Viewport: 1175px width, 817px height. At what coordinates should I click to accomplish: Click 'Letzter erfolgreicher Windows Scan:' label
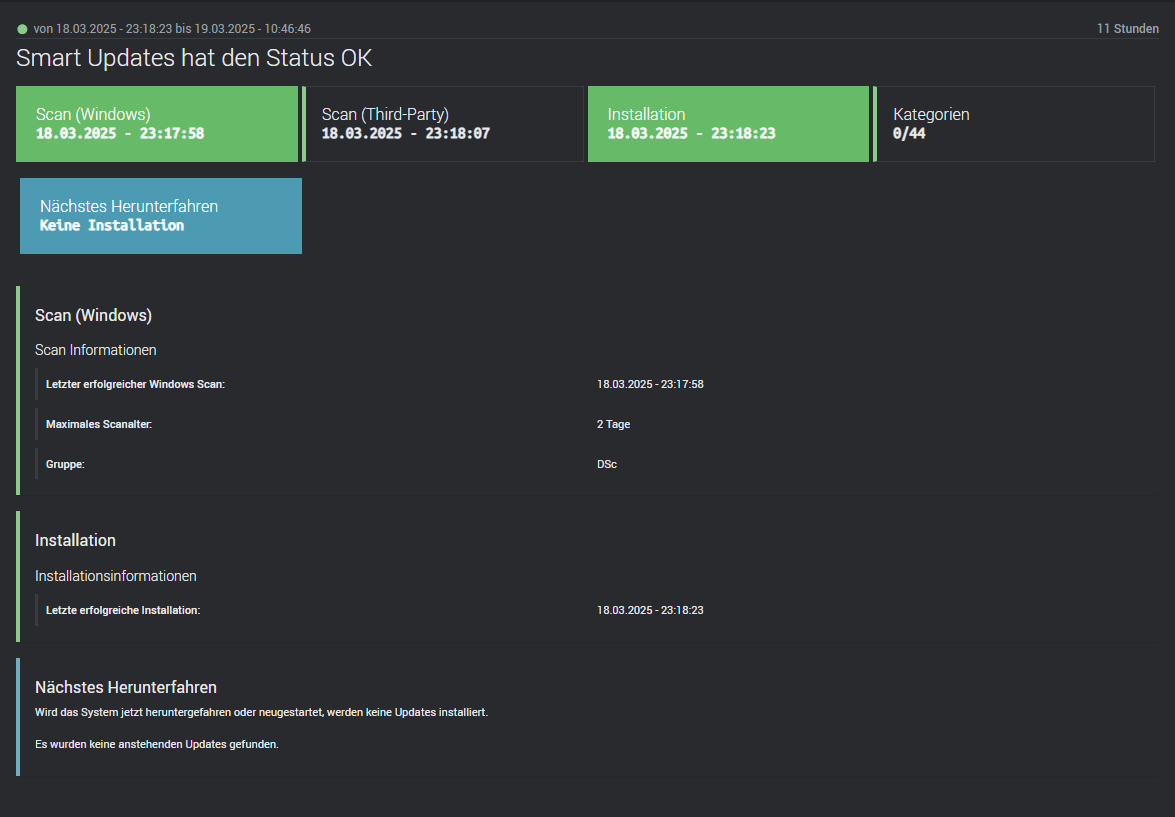[136, 384]
